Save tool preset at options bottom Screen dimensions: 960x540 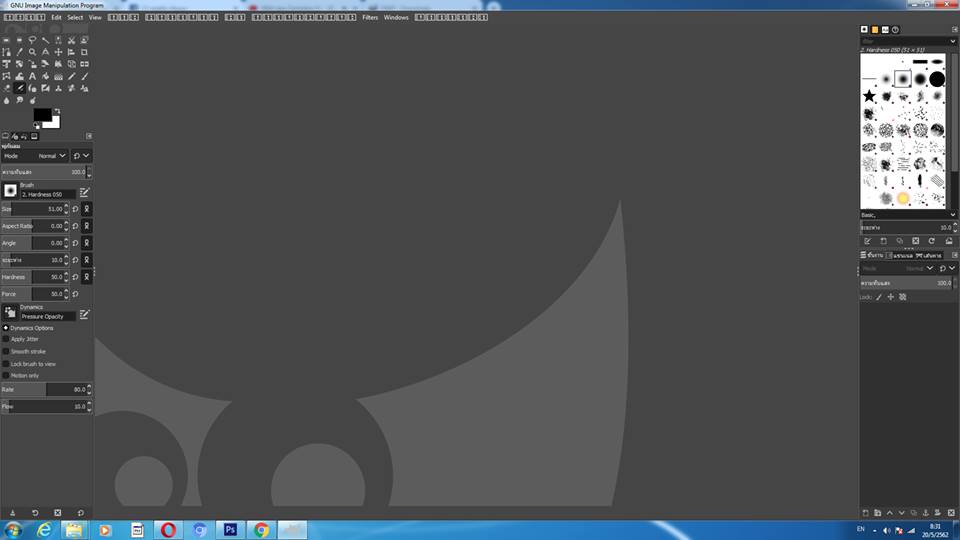point(12,512)
